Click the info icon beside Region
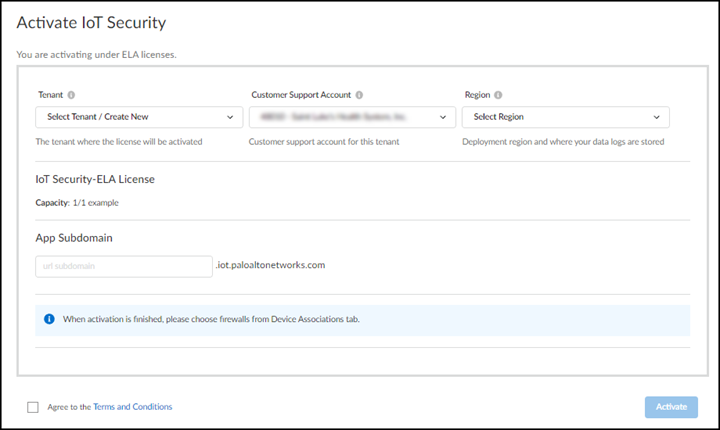 (x=497, y=95)
